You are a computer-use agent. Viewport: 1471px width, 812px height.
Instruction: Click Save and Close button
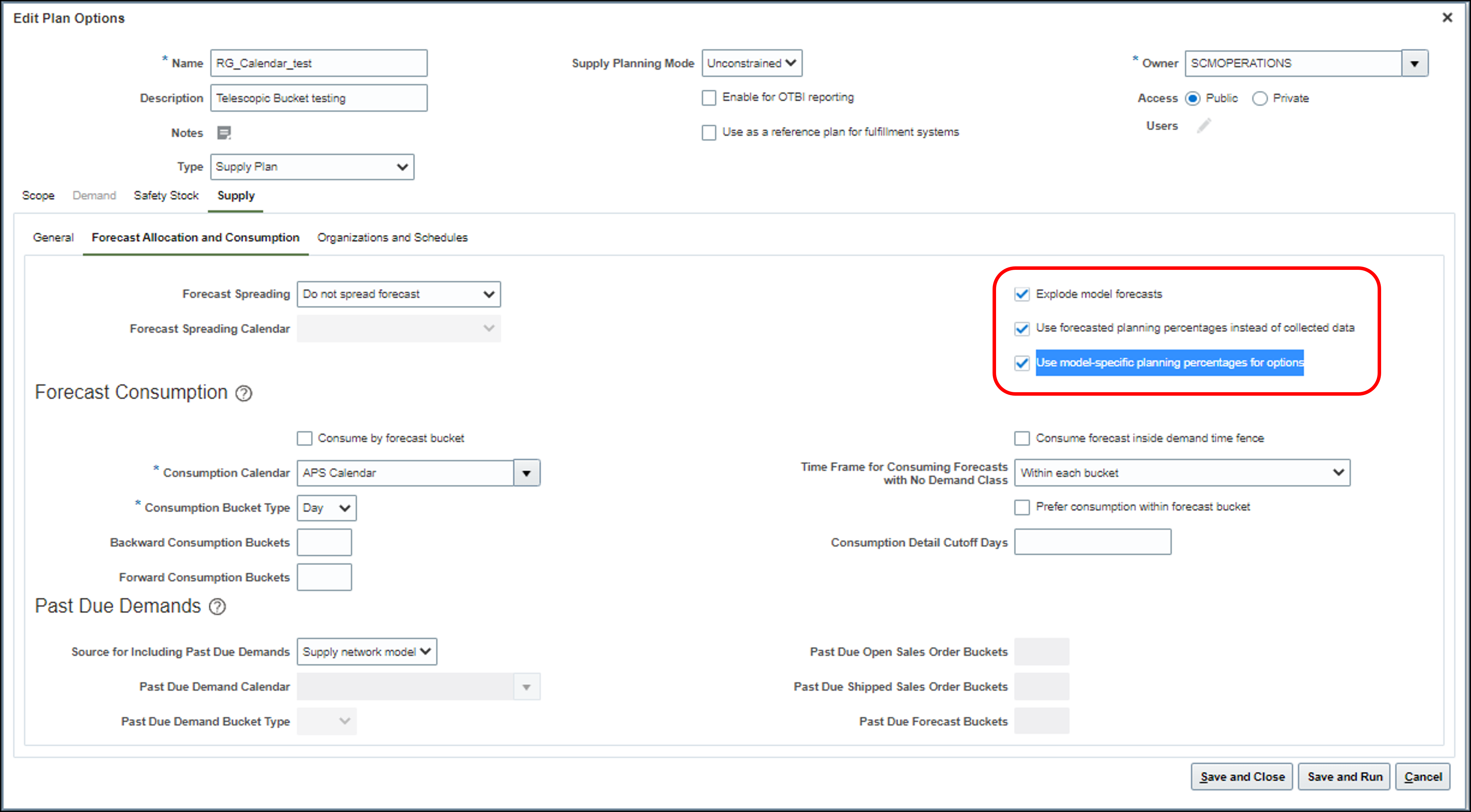pos(1242,777)
